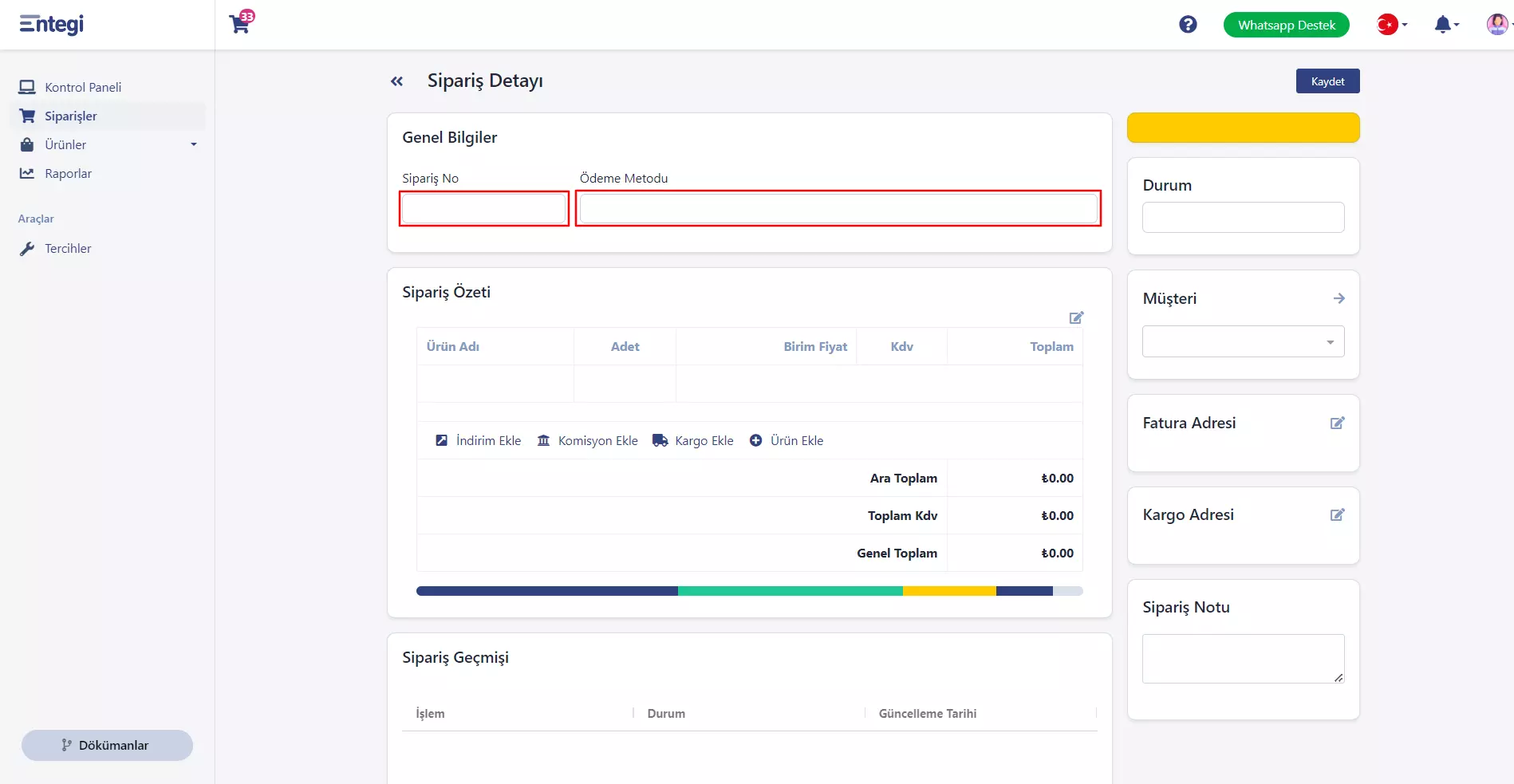Screen dimensions: 1514x784
Task: Click the yellow bar above Durum
Action: 1243,128
